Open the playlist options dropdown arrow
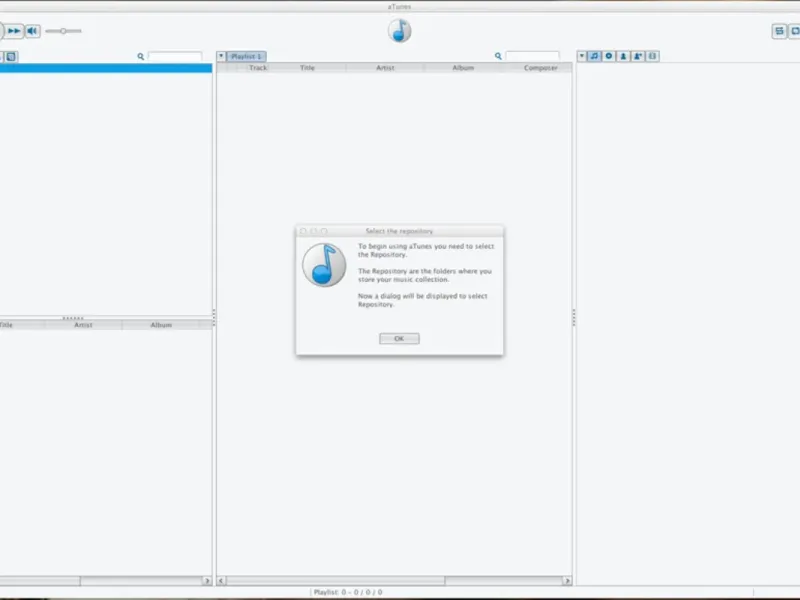The height and width of the screenshot is (600, 800). pos(221,56)
